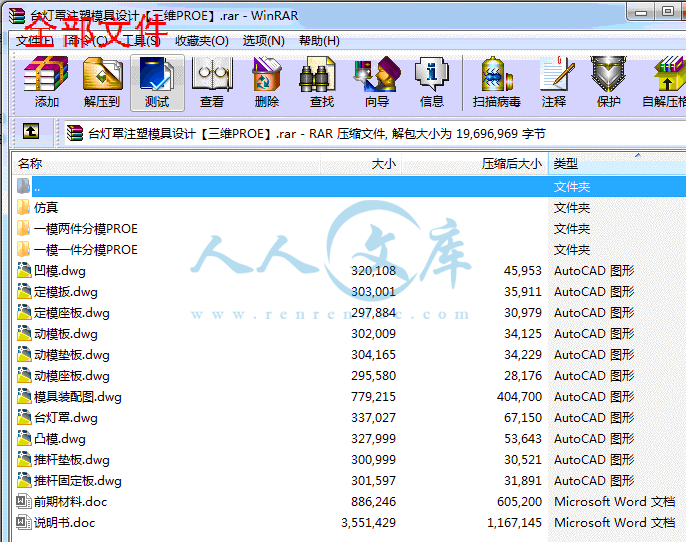Sort by the 名称 column header
686x542 pixels.
pyautogui.click(x=166, y=164)
